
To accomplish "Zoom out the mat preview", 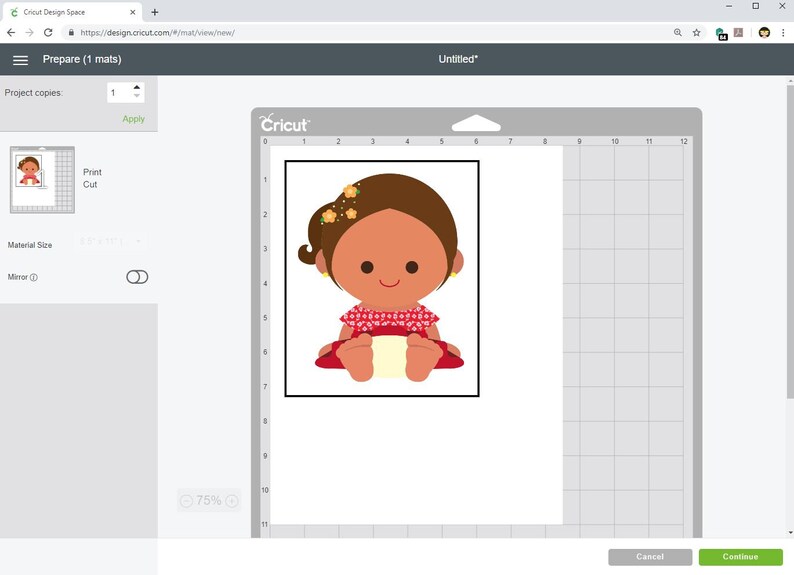I will point(186,501).
